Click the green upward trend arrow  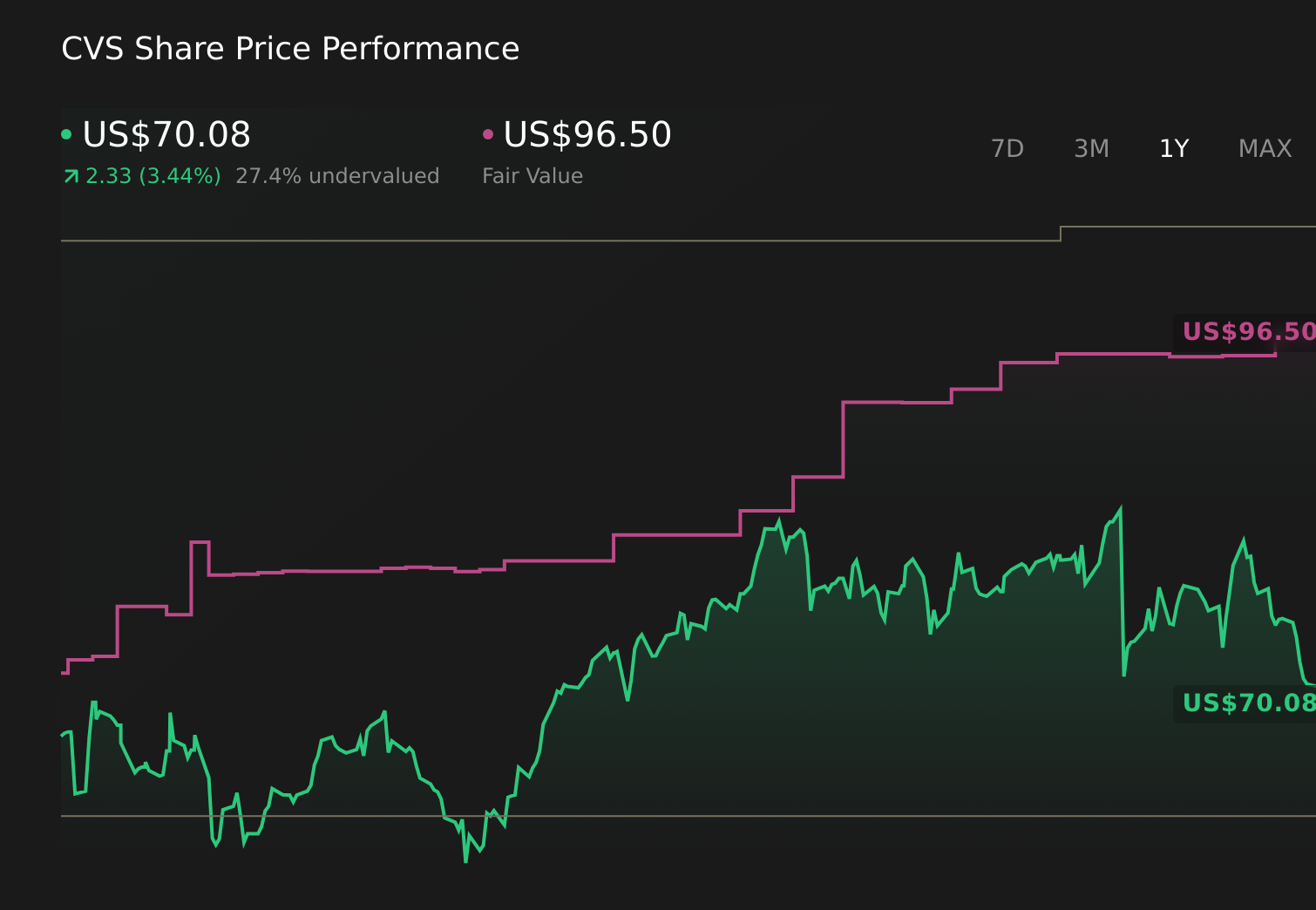click(x=70, y=175)
